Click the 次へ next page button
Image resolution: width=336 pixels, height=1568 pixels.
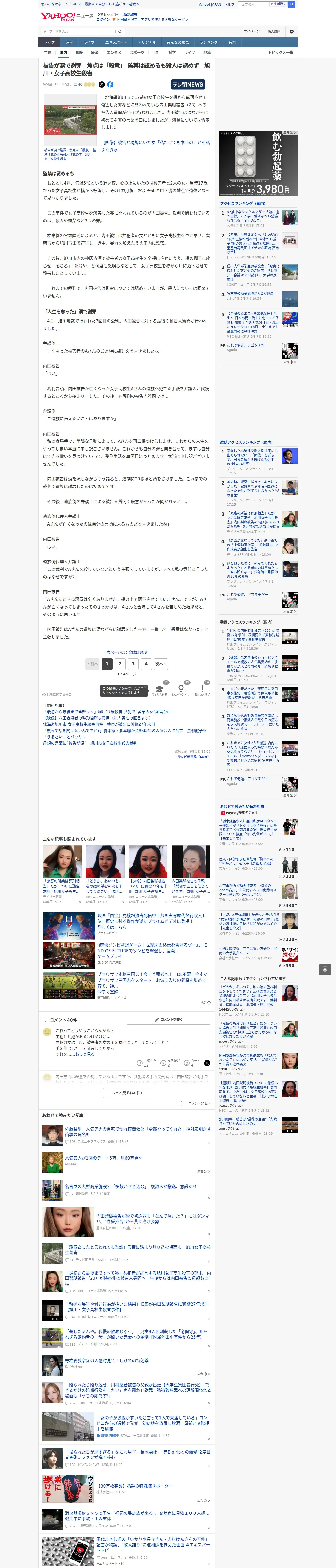160,664
